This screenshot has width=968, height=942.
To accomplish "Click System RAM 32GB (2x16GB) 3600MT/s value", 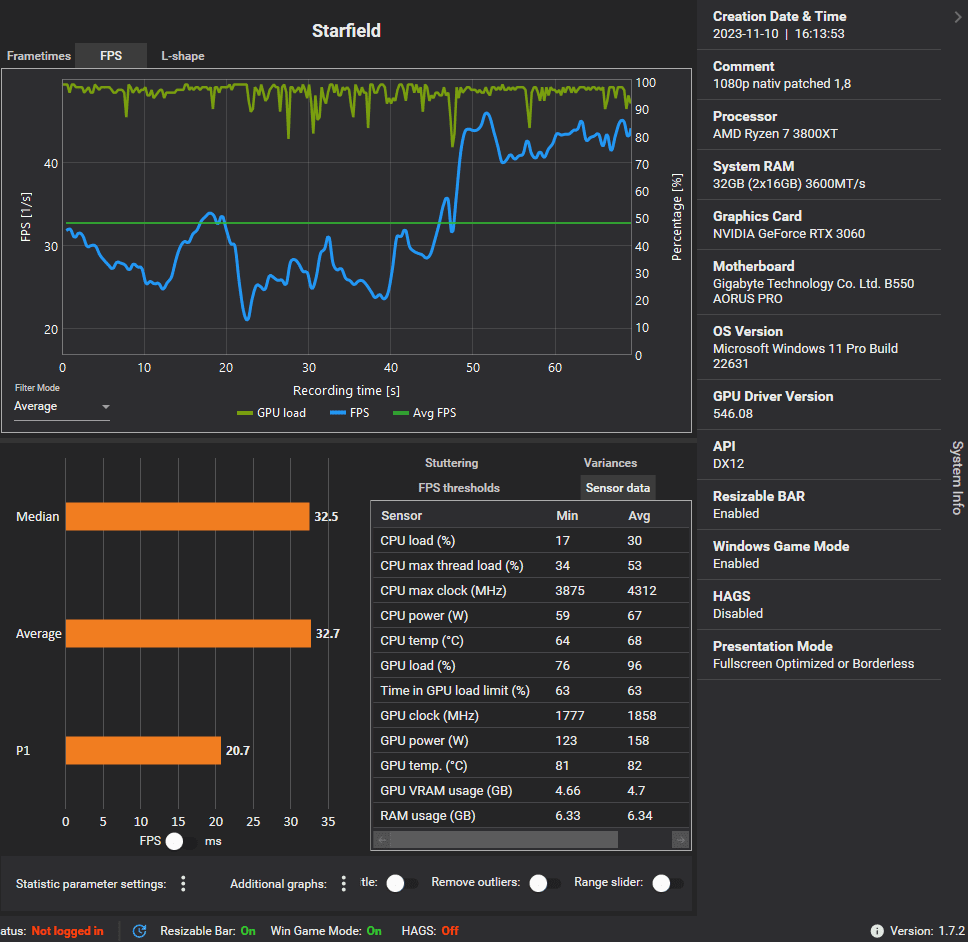I will click(x=789, y=184).
